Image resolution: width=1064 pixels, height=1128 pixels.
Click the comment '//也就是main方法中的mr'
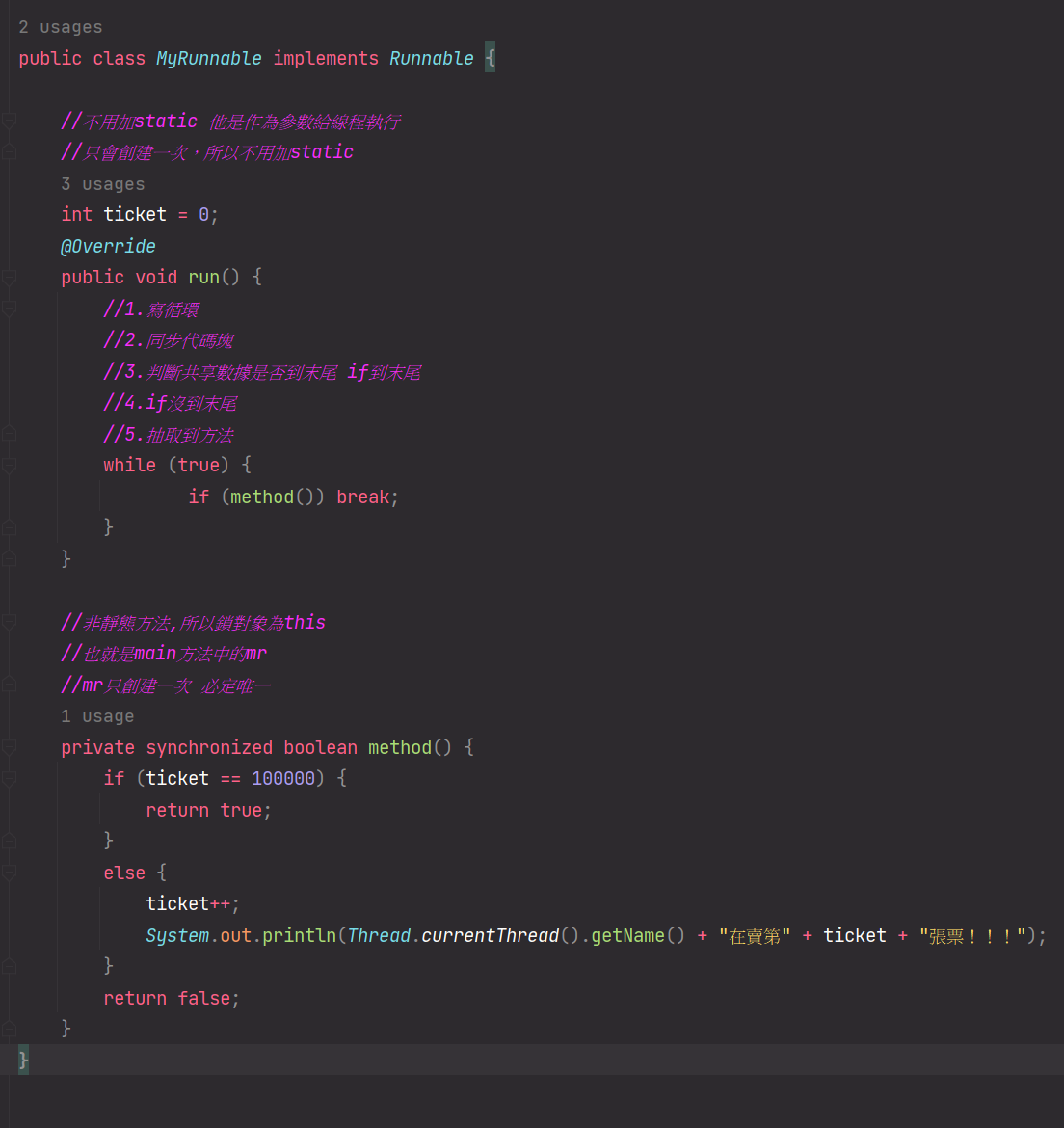(164, 654)
